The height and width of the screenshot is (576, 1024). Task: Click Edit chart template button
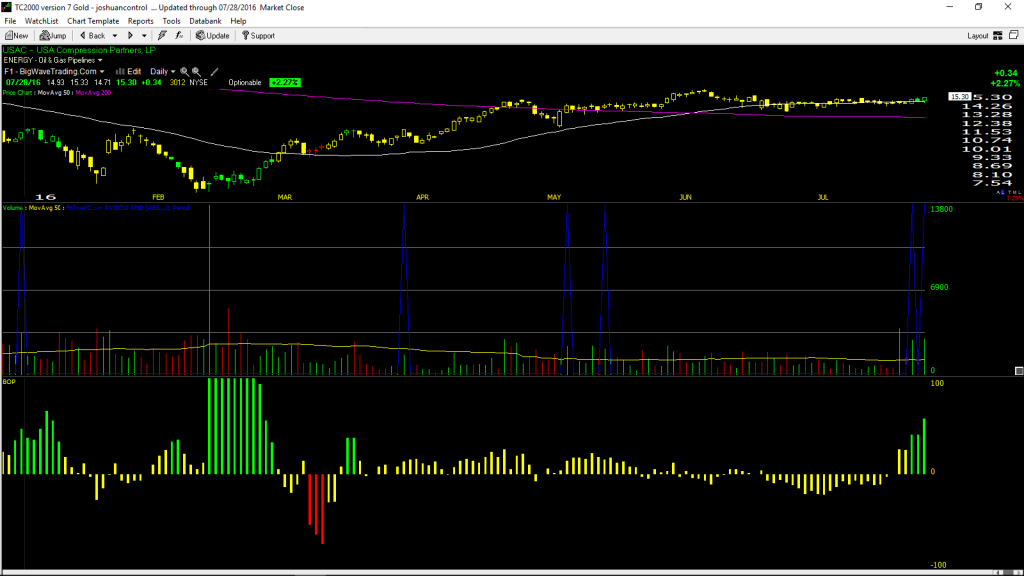tap(129, 72)
